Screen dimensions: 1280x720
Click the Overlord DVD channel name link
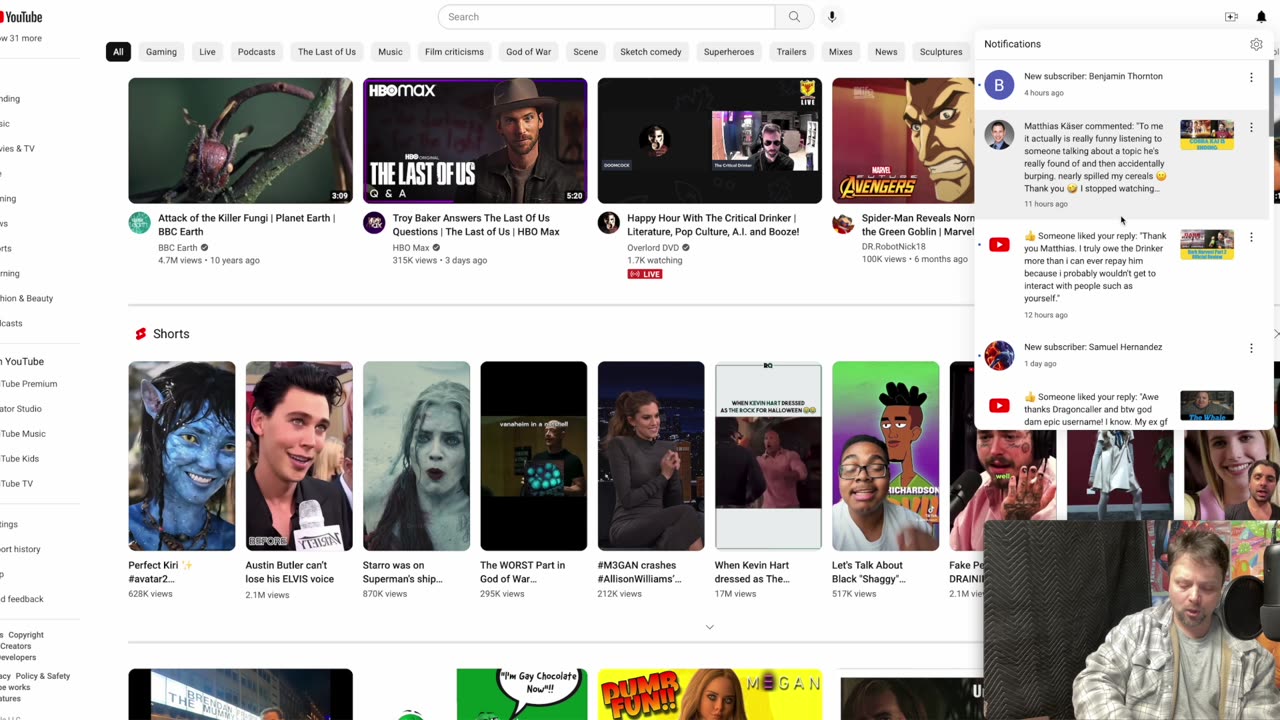coord(653,248)
